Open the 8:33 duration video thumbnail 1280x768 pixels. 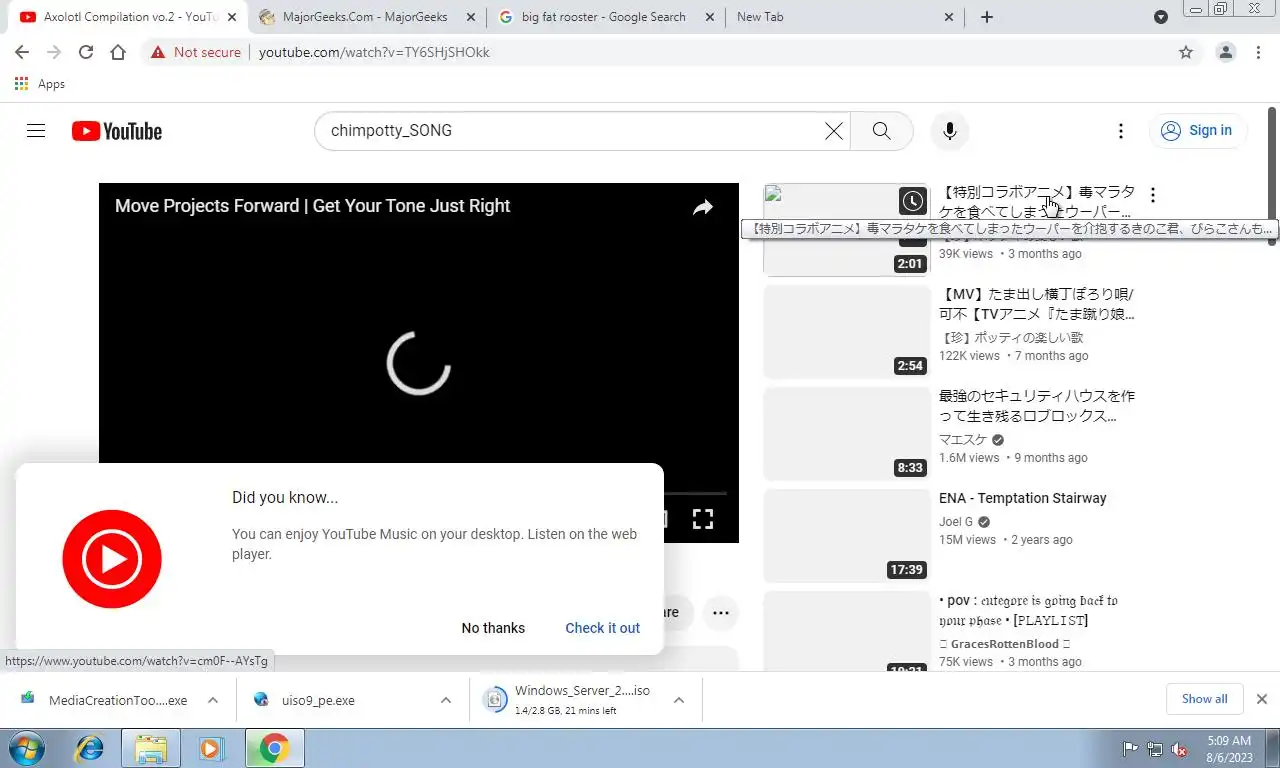tap(847, 434)
